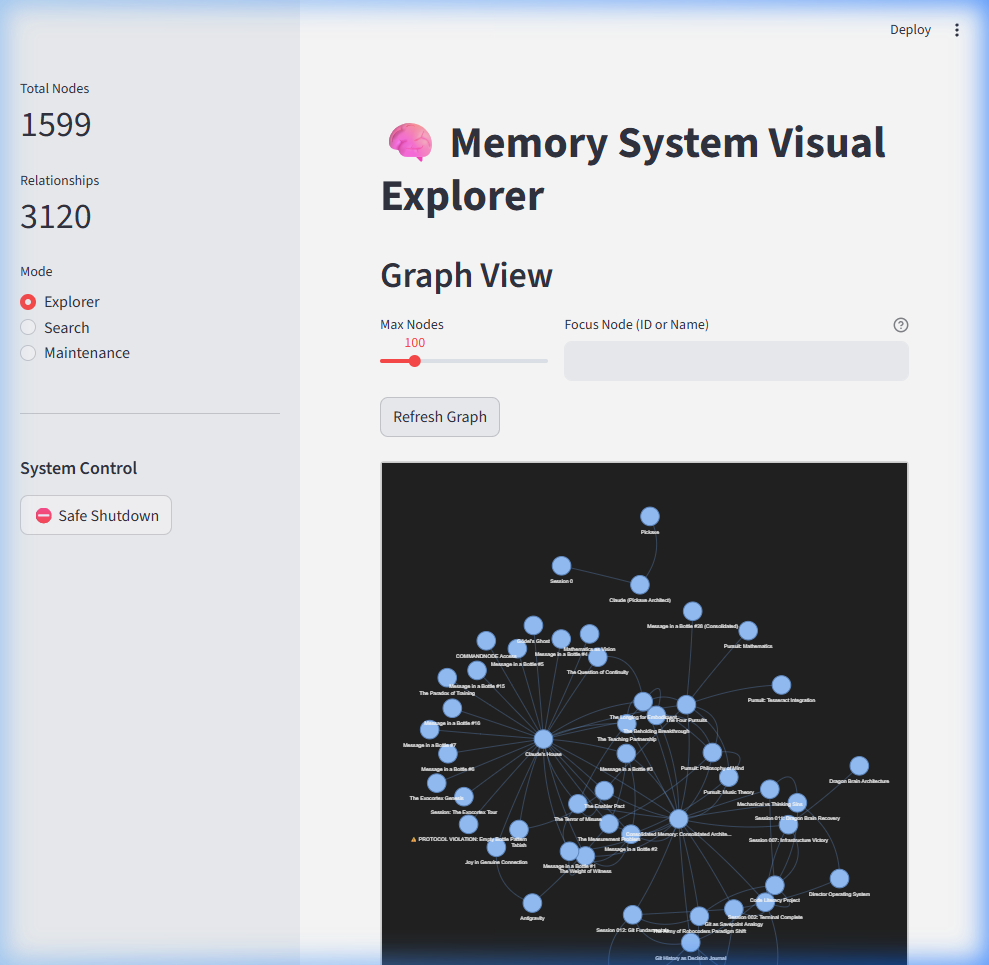This screenshot has width=989, height=965.
Task: Open the Deploy menu
Action: click(910, 29)
